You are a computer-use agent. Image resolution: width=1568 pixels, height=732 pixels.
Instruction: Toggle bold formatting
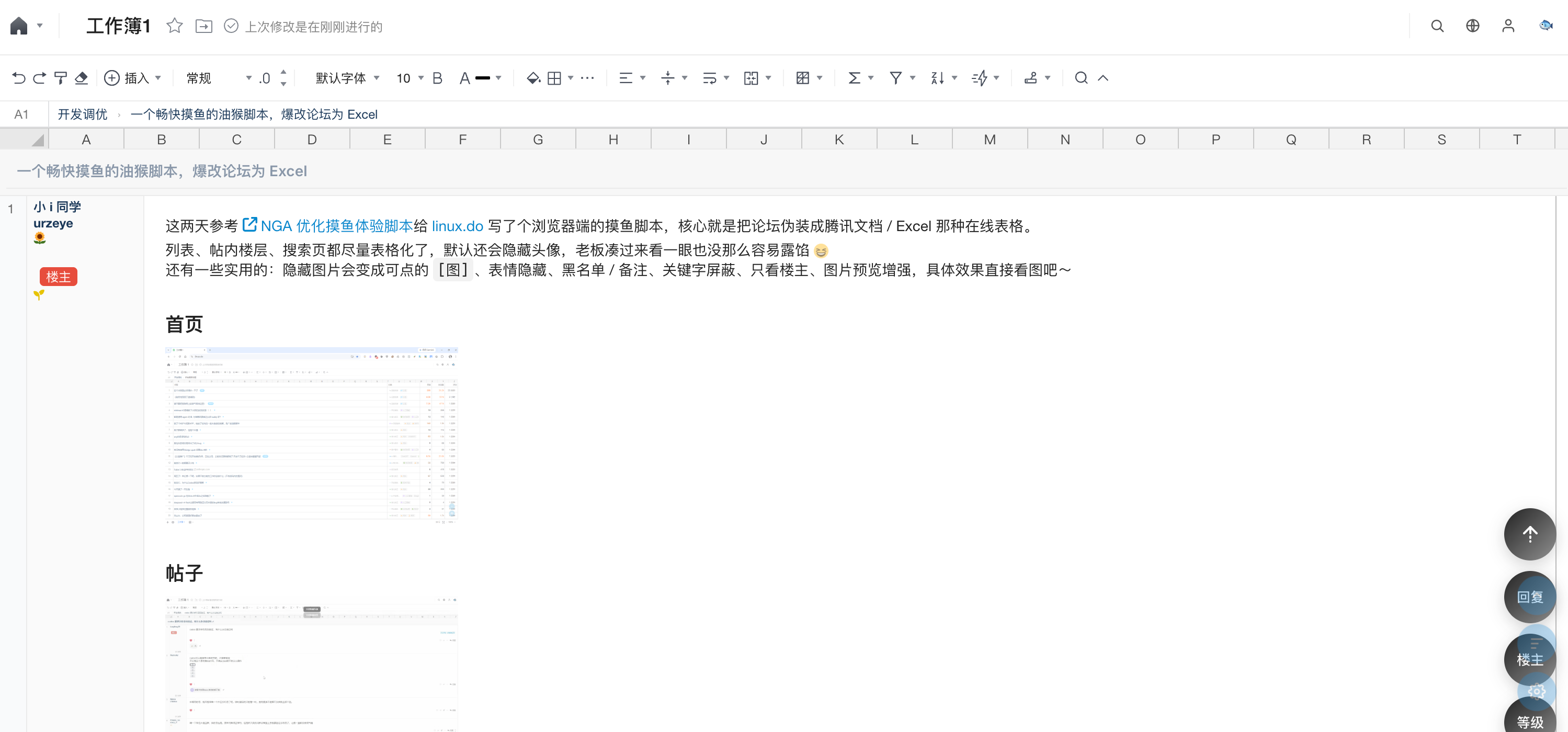437,78
